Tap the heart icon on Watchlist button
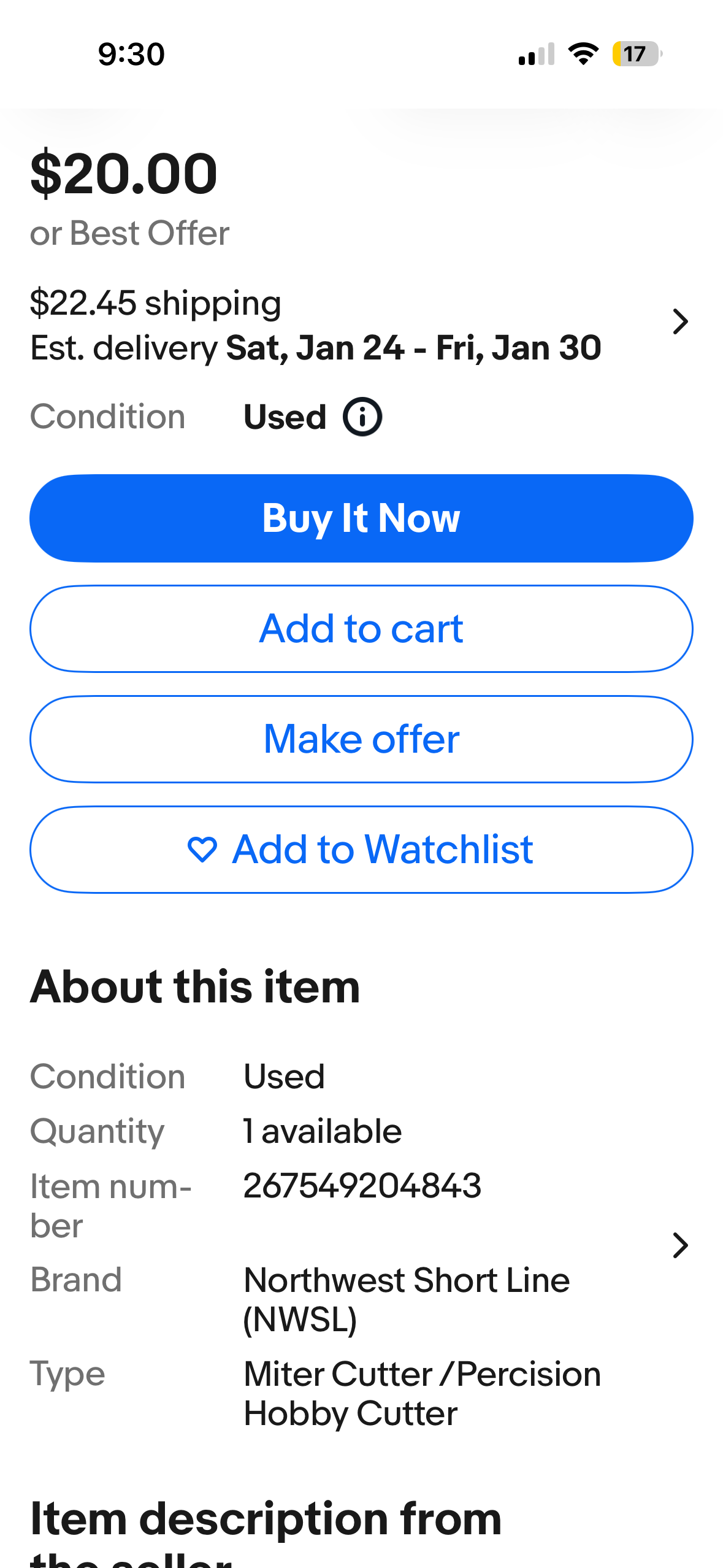The height and width of the screenshot is (1568, 723). click(202, 850)
